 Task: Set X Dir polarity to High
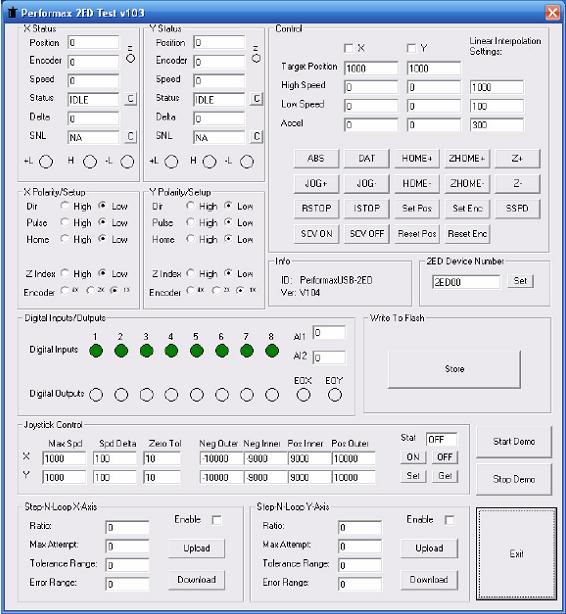click(x=65, y=206)
